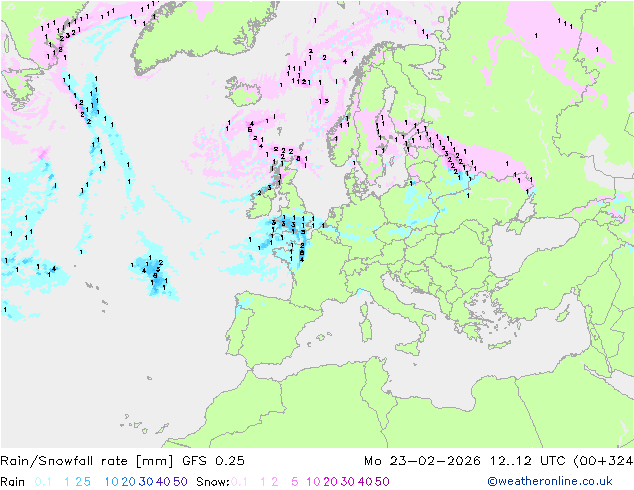Open the weatheronline.co.uk copyright link
Screen dimensions: 634x490
pos(549,481)
